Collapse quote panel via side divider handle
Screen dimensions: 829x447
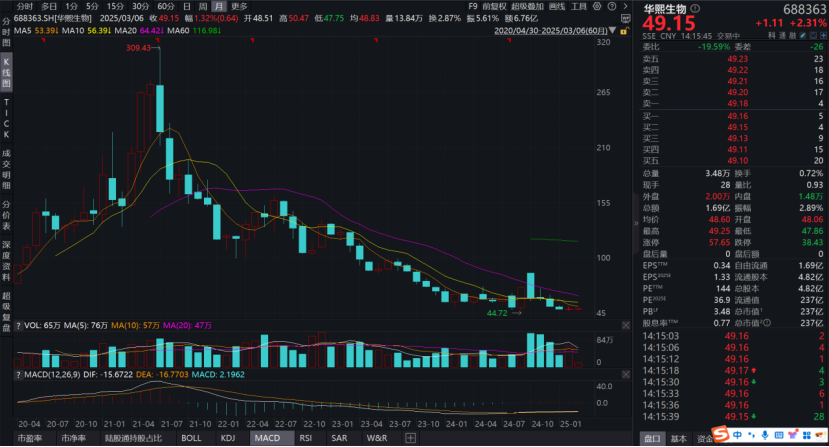coord(635,223)
